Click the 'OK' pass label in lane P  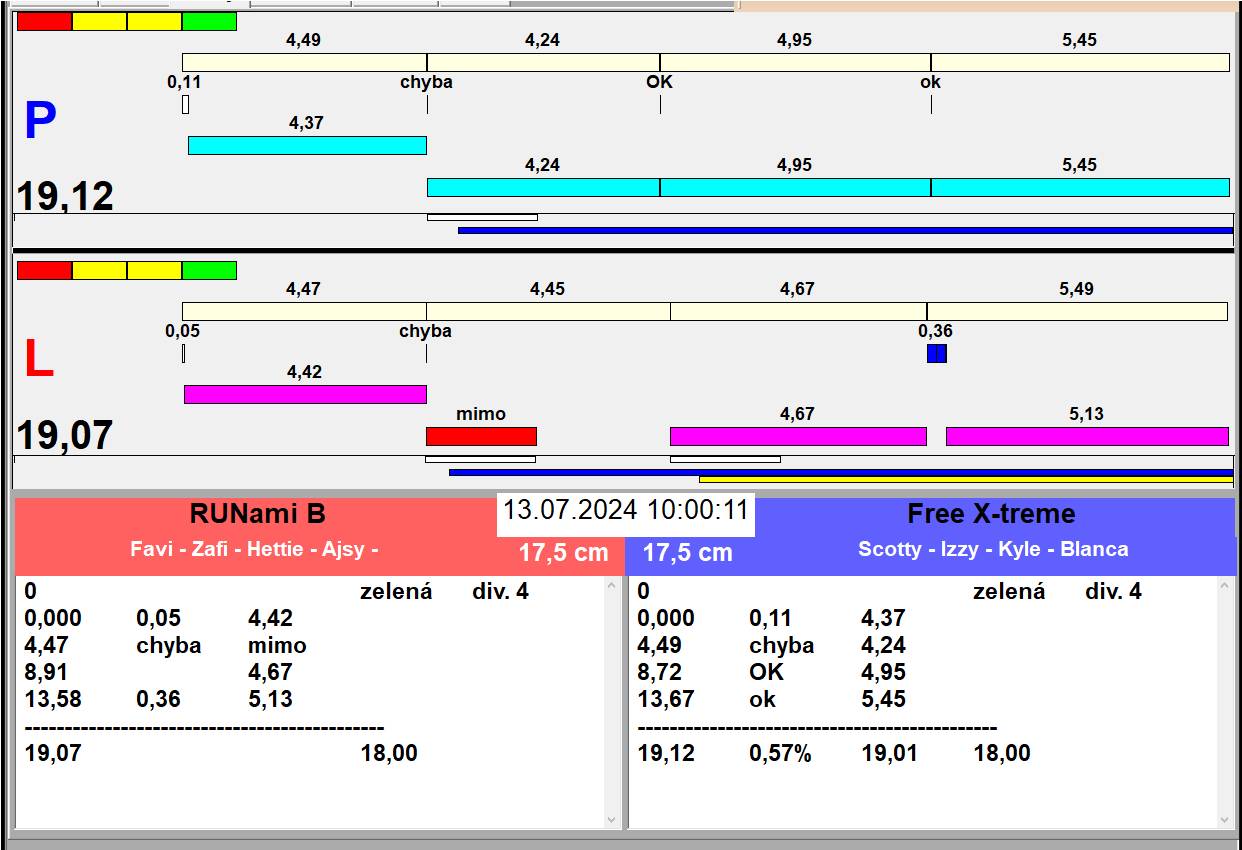click(660, 82)
